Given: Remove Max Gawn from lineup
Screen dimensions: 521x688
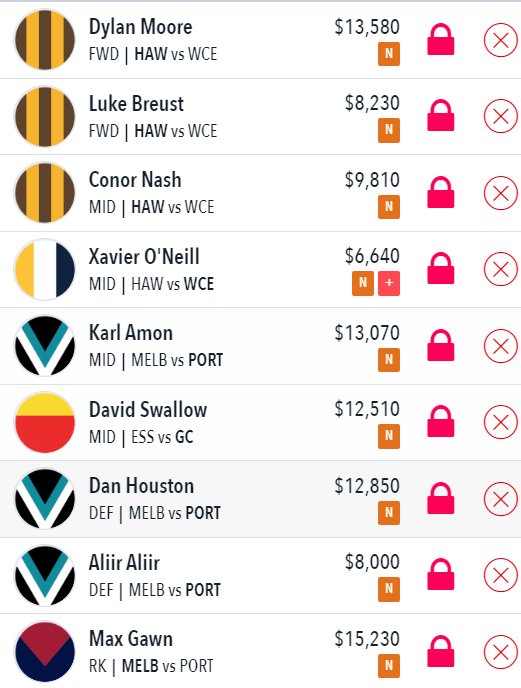Looking at the screenshot, I should coord(501,652).
